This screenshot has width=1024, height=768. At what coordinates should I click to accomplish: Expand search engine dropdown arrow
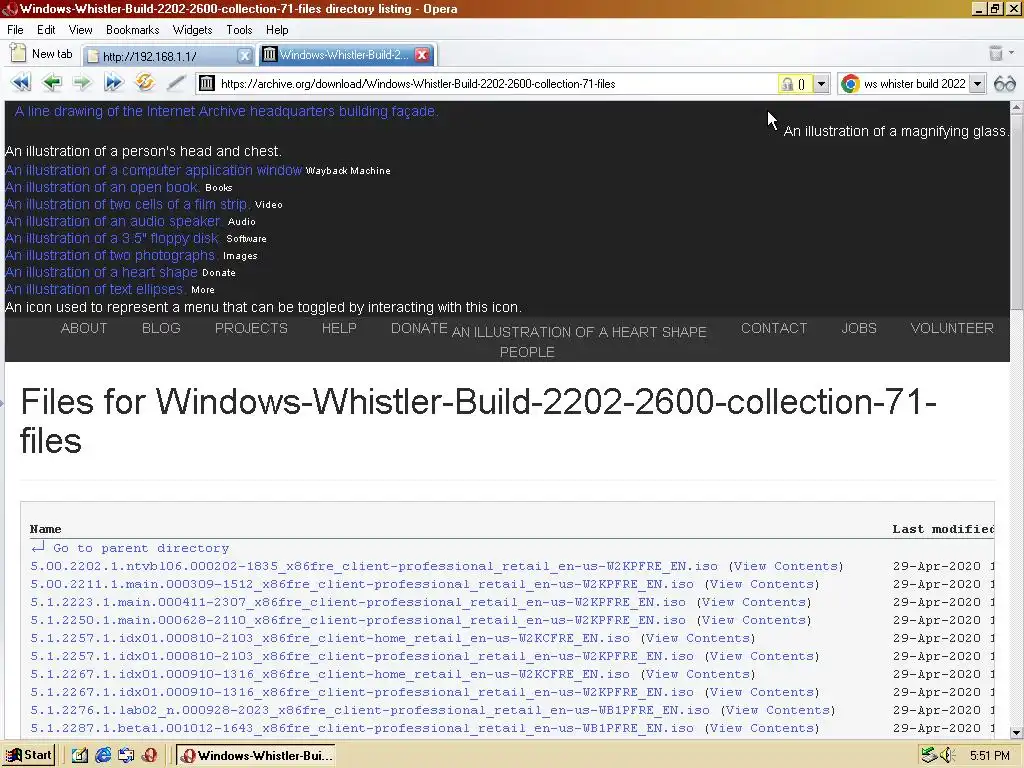pyautogui.click(x=977, y=84)
